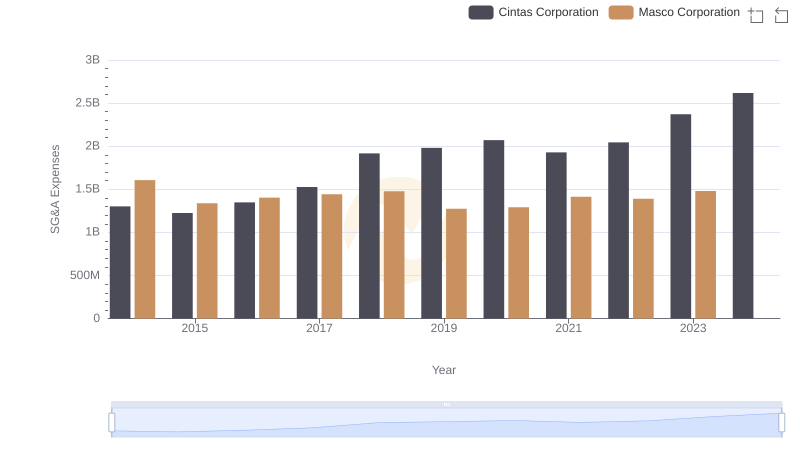Click Masco bar for 2017
This screenshot has width=800, height=461.
(x=332, y=257)
